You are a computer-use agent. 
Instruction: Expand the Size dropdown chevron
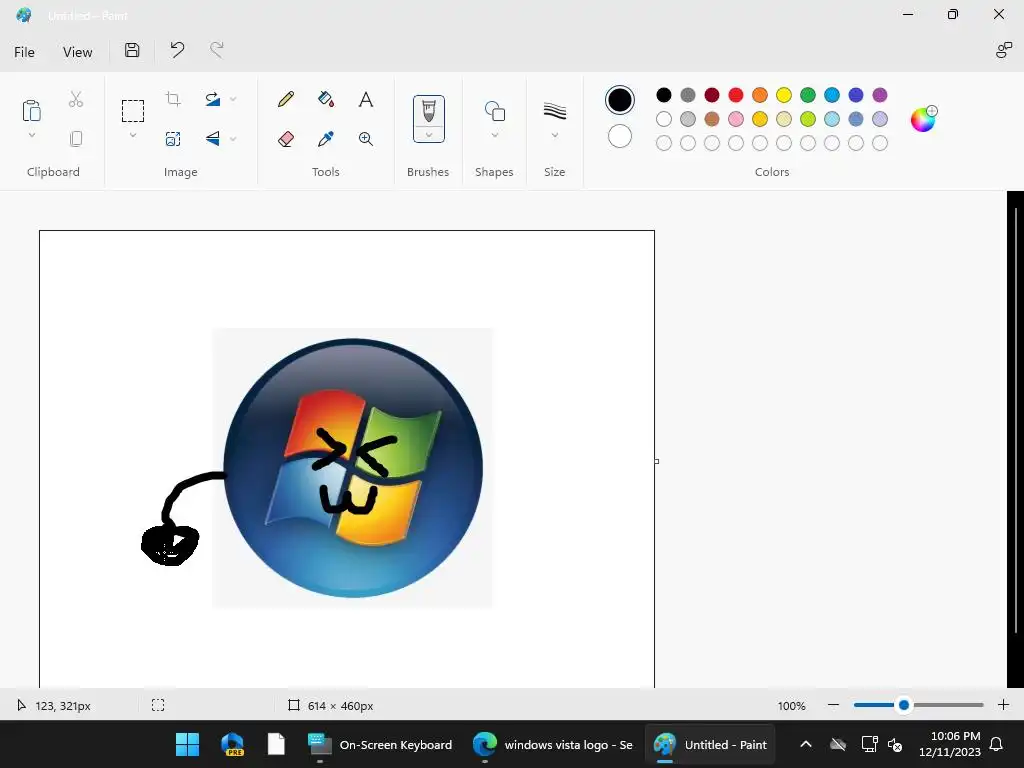[x=554, y=135]
